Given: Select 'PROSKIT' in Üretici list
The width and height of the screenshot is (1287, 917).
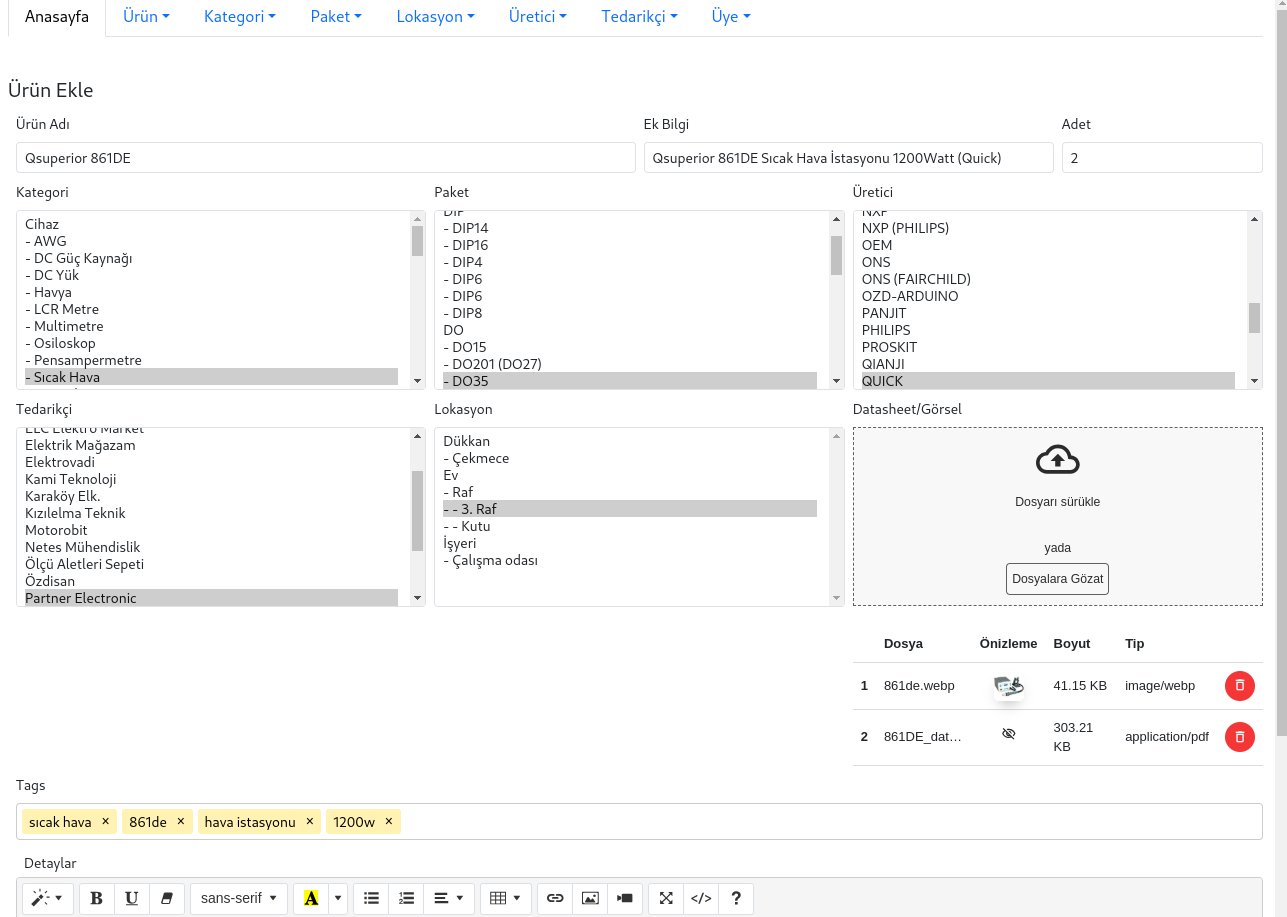Looking at the screenshot, I should [1048, 347].
